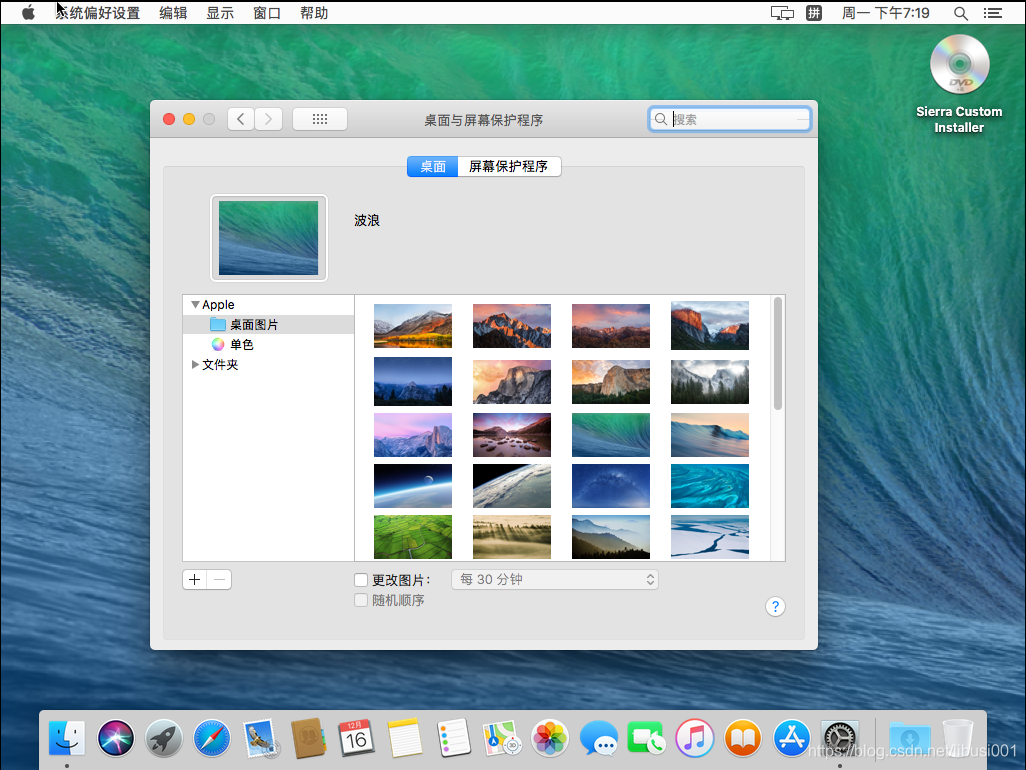Select the 桌面 tab

[432, 167]
